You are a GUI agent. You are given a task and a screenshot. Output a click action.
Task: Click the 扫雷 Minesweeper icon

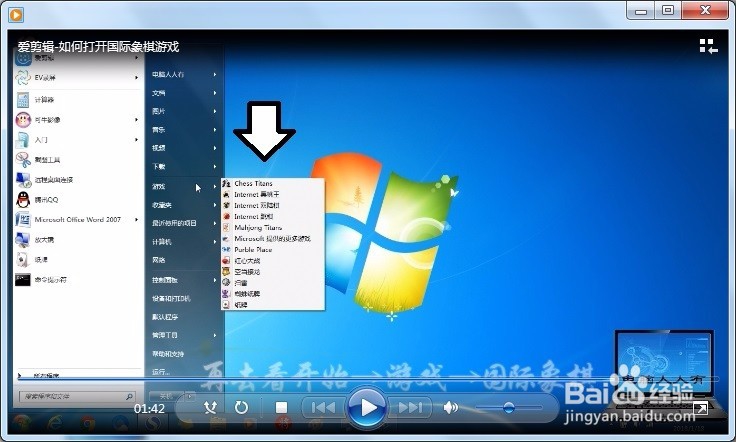click(x=226, y=282)
